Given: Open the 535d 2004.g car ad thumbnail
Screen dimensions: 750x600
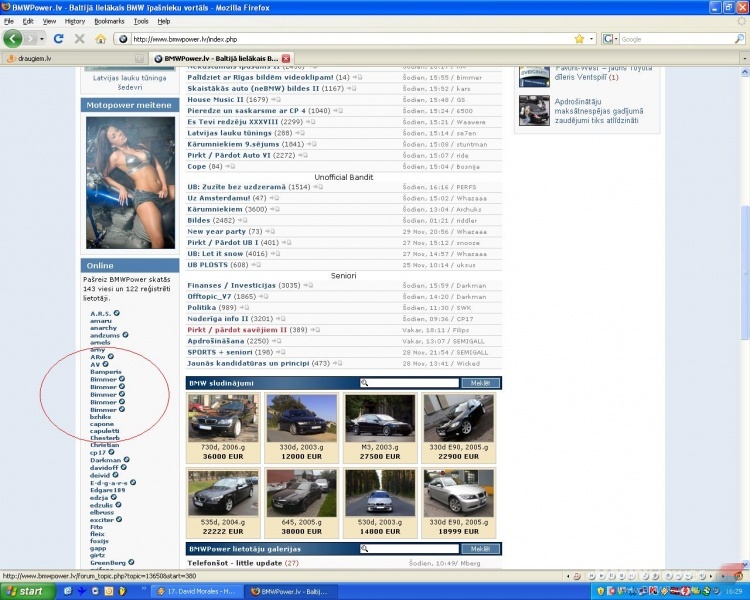Looking at the screenshot, I should tap(223, 493).
